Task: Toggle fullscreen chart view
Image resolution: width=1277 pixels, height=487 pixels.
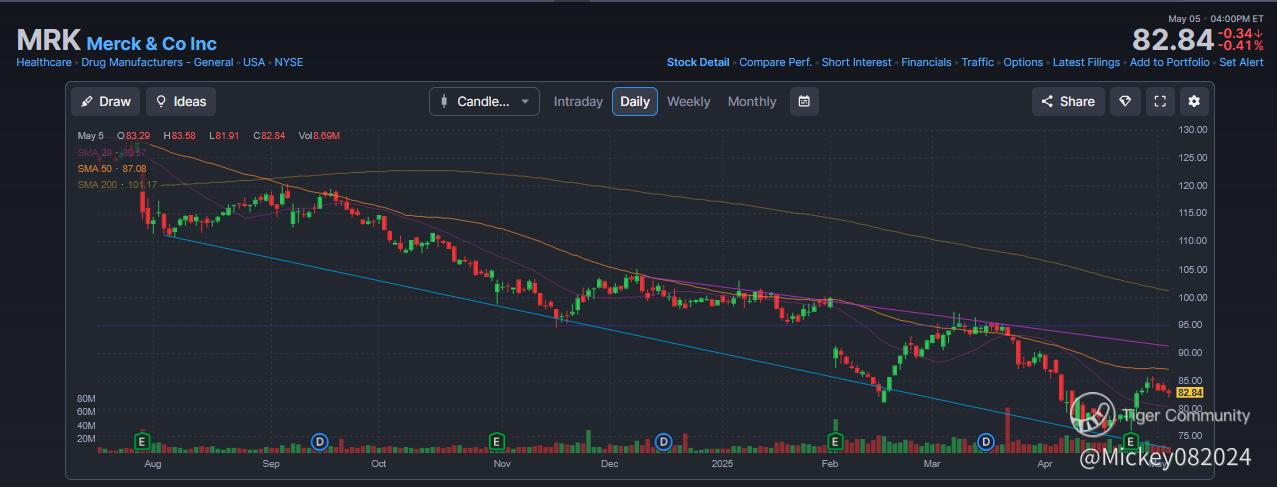Action: (1160, 102)
